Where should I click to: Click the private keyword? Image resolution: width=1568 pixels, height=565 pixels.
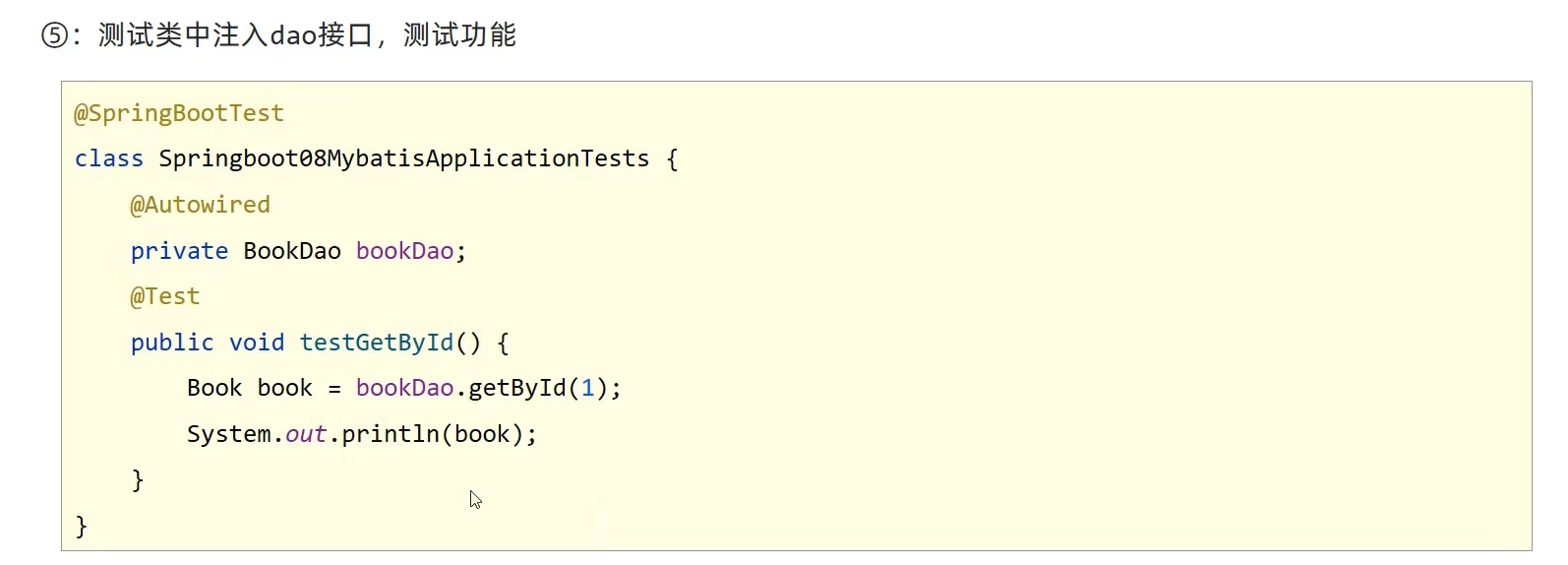click(x=179, y=251)
